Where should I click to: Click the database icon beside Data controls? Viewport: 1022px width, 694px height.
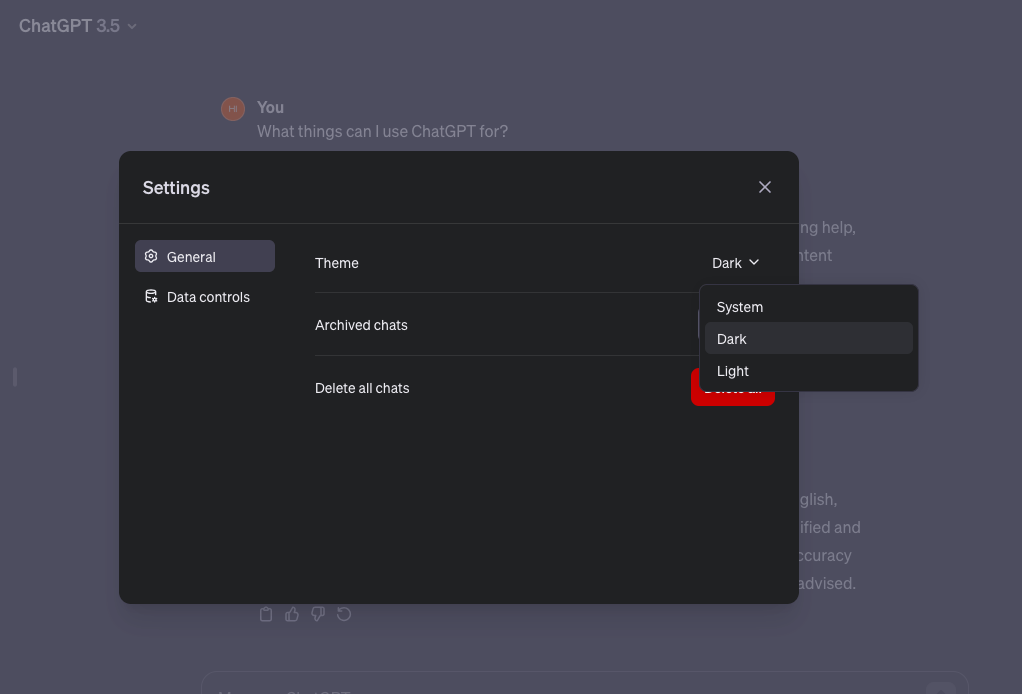(151, 296)
